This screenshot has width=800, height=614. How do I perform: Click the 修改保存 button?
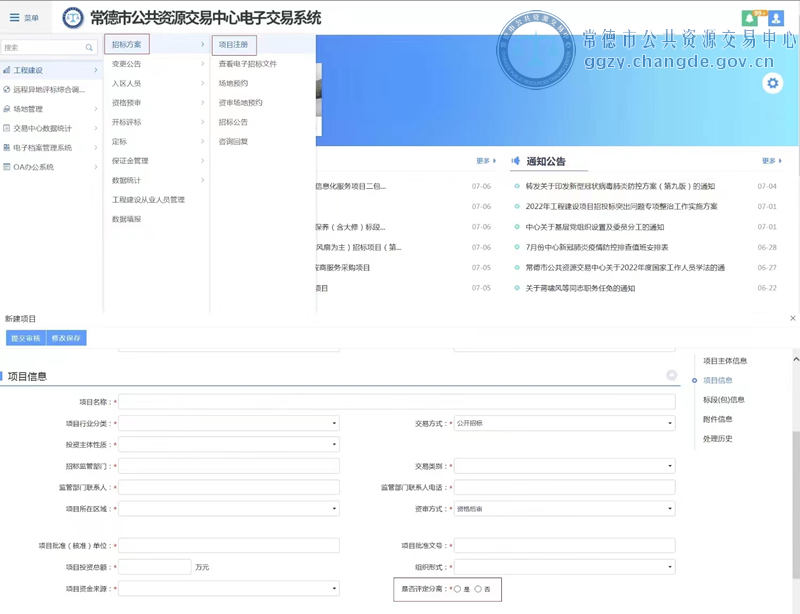pyautogui.click(x=66, y=338)
